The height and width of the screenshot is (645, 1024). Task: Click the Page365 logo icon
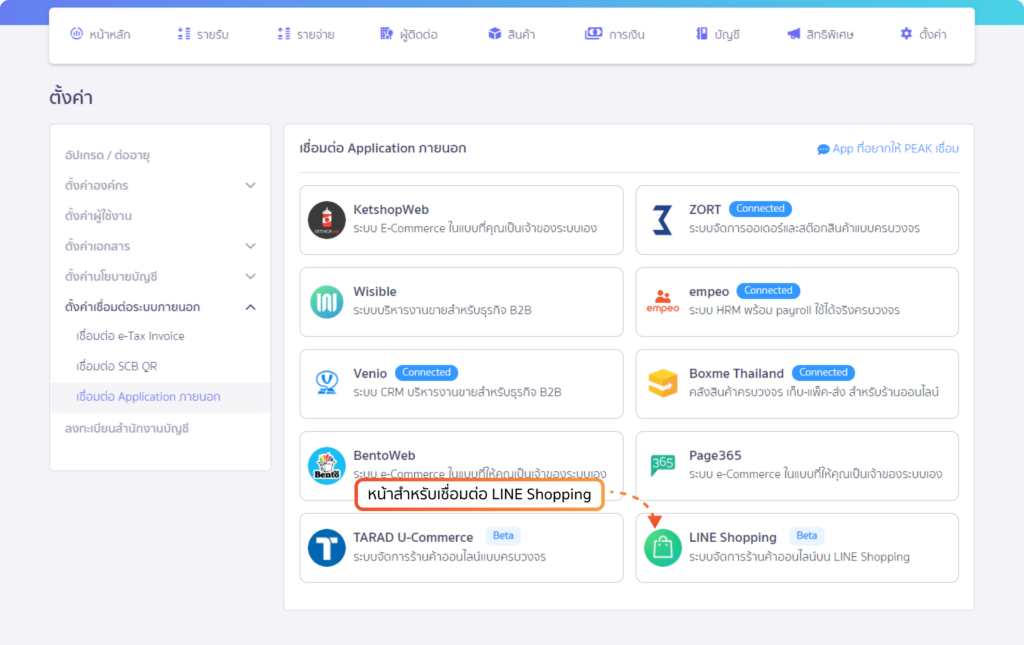[662, 465]
